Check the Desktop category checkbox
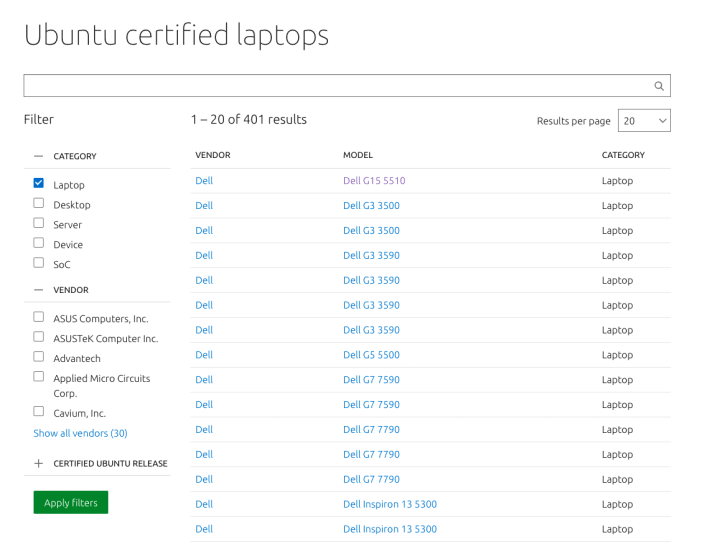Screen dimensions: 720x543 click(x=39, y=203)
